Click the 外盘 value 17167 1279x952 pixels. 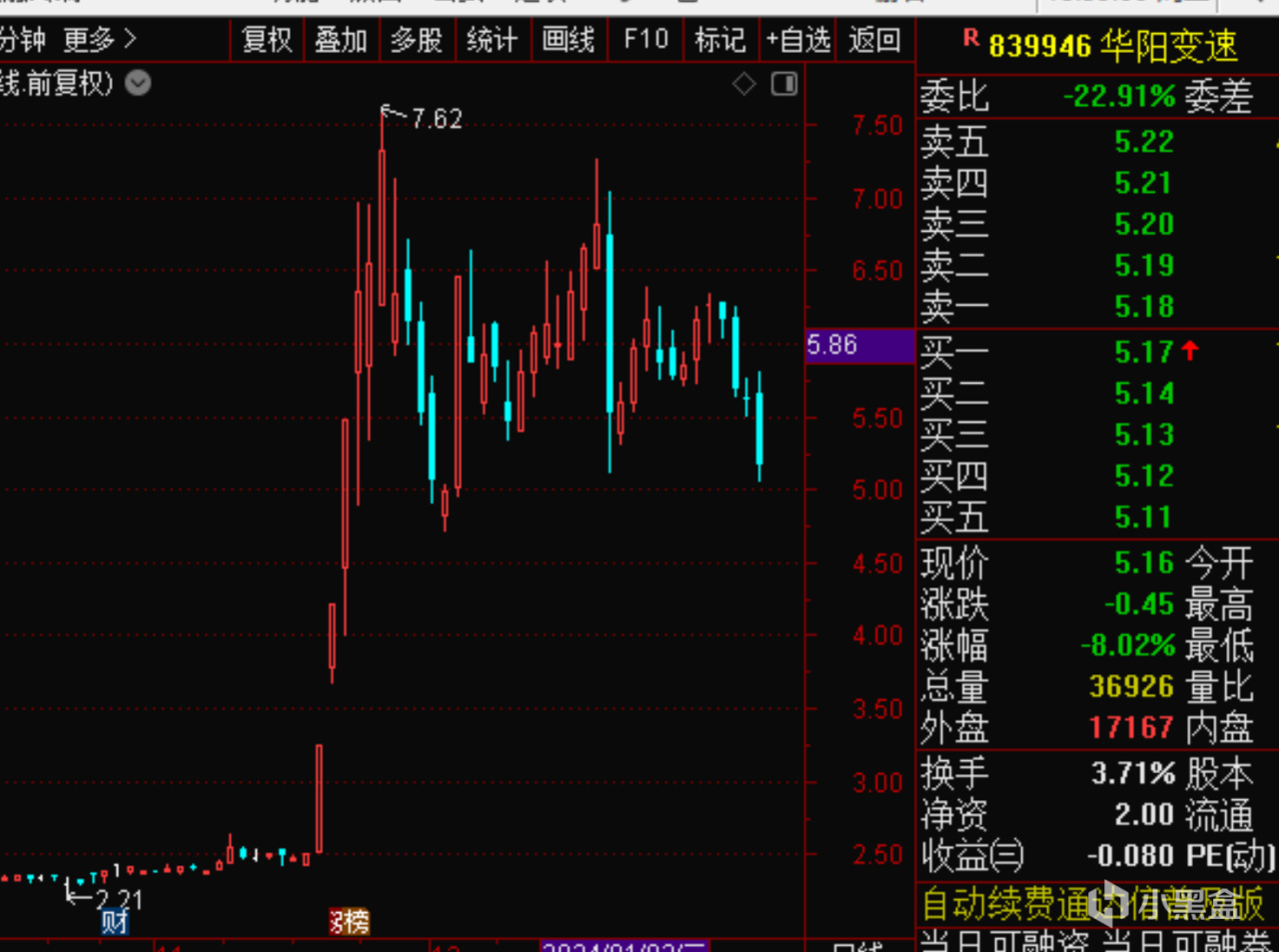click(1131, 727)
